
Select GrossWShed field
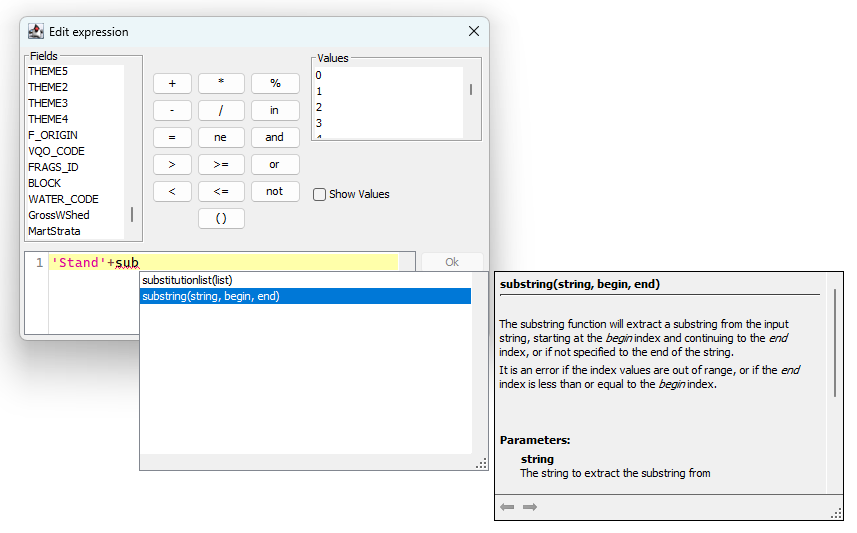[x=75, y=215]
